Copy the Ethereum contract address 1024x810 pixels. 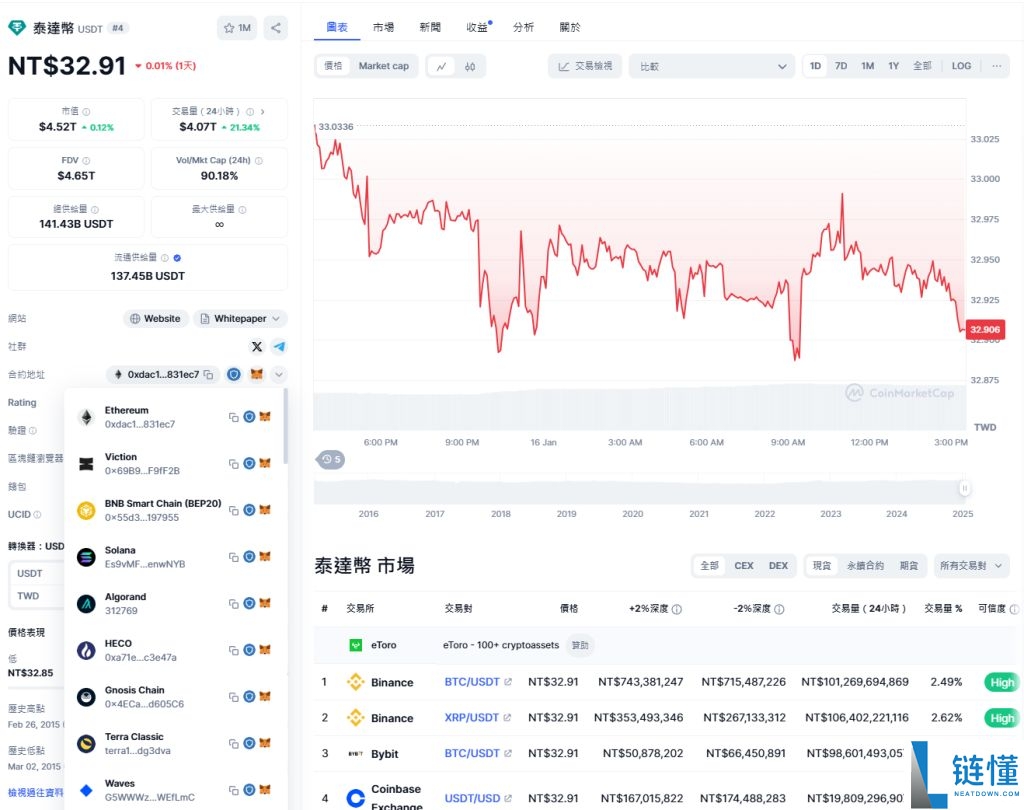(233, 417)
